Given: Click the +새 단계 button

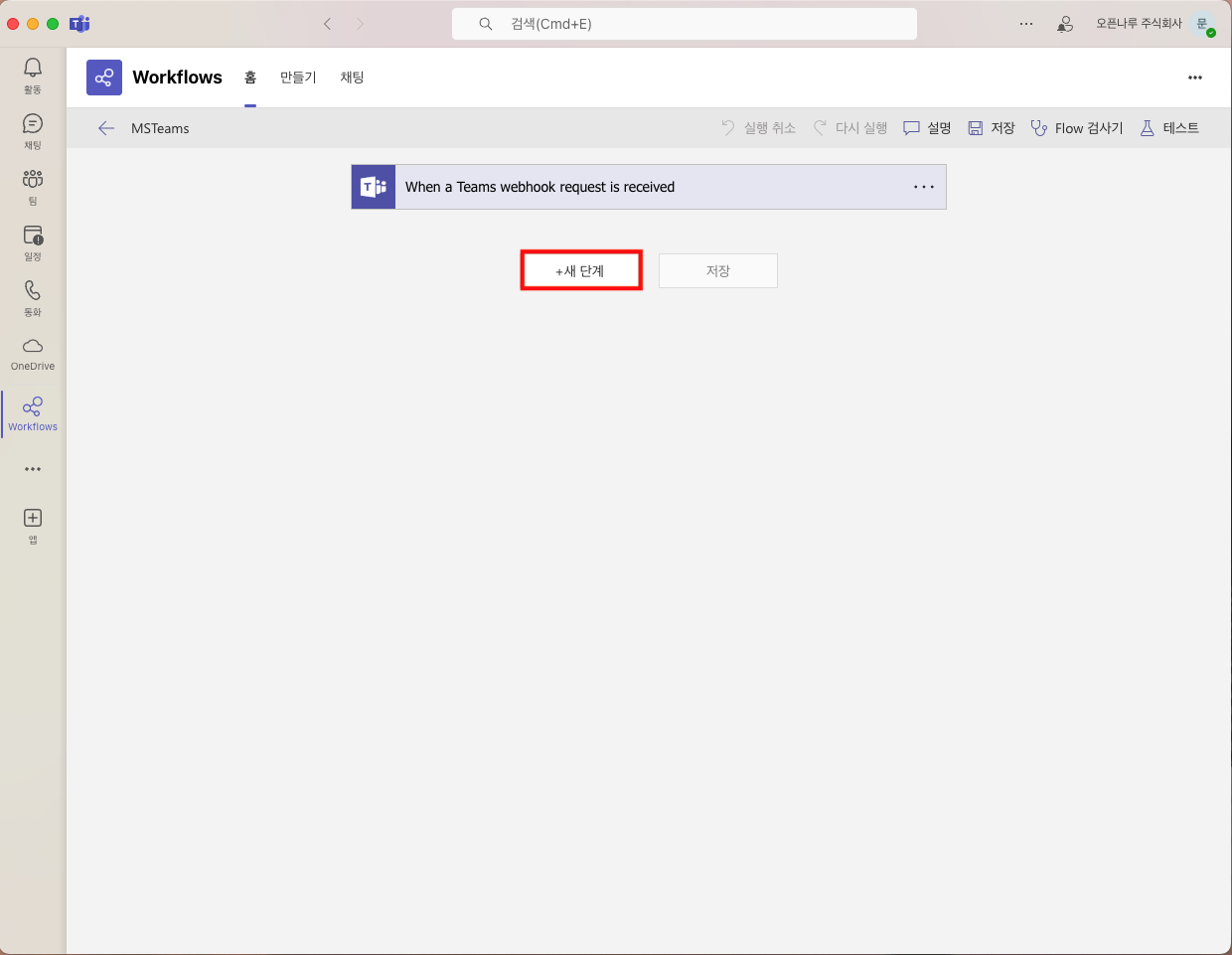Looking at the screenshot, I should click(x=581, y=270).
